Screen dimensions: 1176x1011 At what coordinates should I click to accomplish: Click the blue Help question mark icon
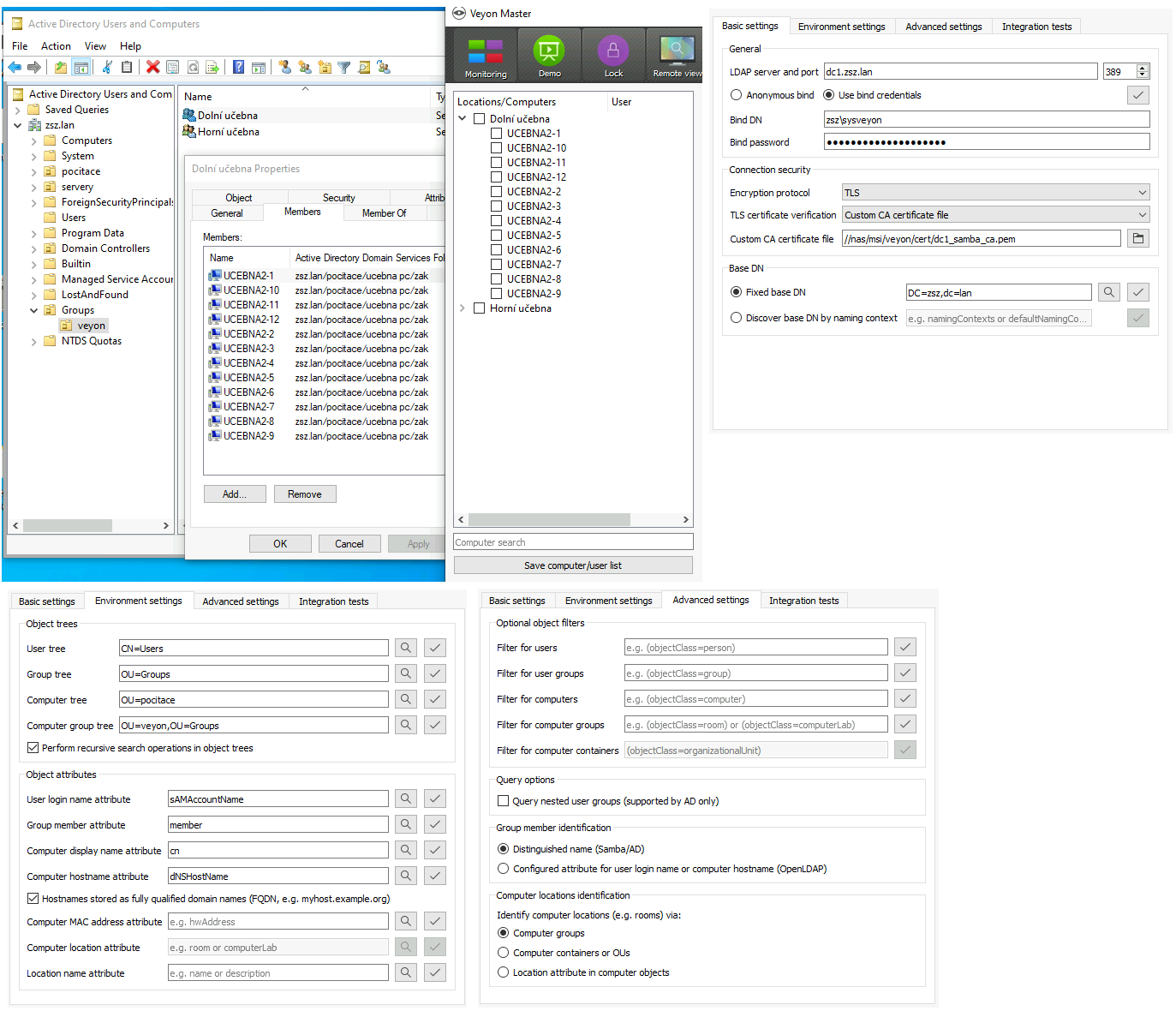coord(239,67)
